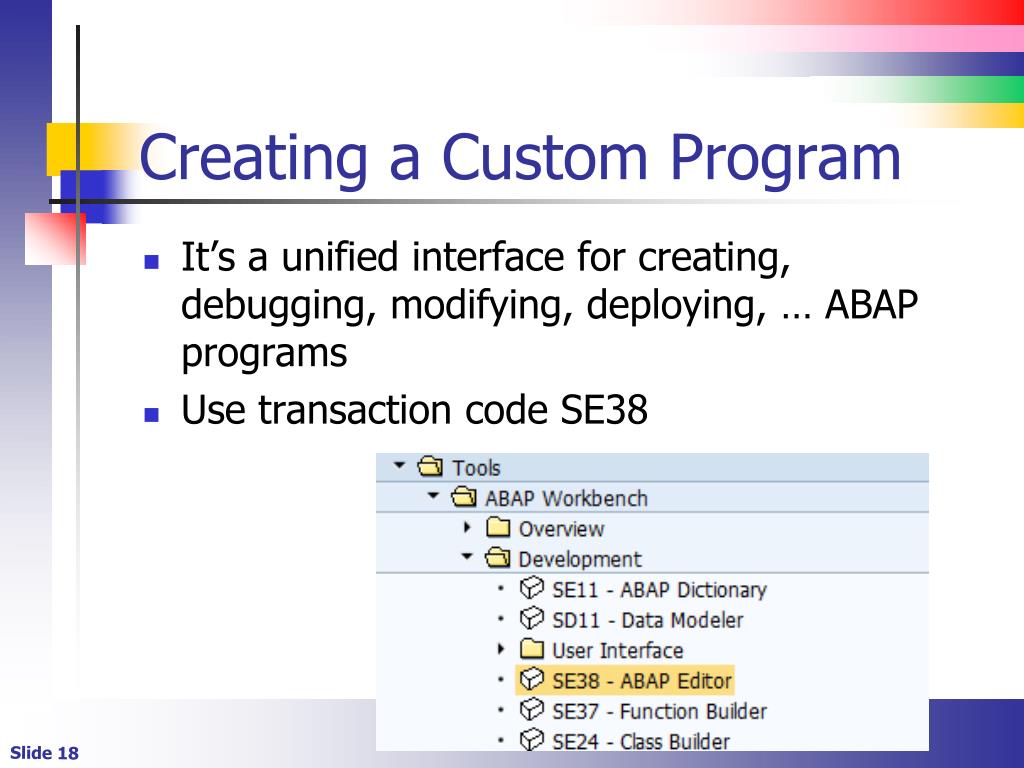Open SD11 - Data Modeler
This screenshot has width=1024, height=768.
coord(648,620)
